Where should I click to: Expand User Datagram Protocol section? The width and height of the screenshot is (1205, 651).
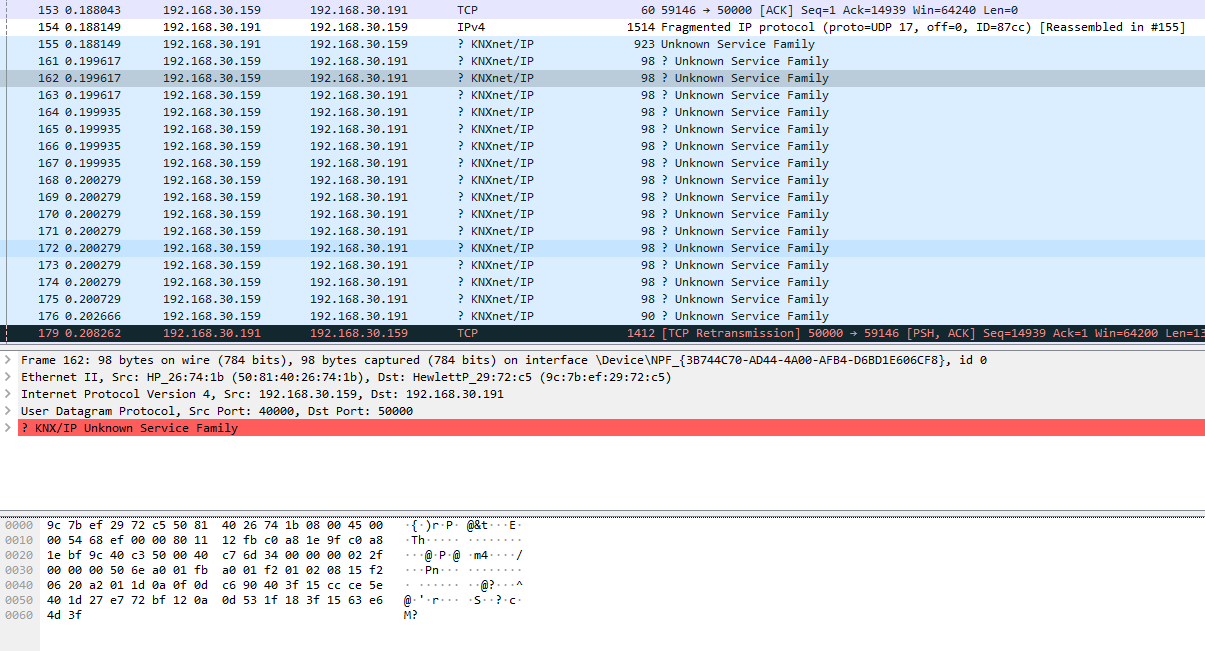9,411
